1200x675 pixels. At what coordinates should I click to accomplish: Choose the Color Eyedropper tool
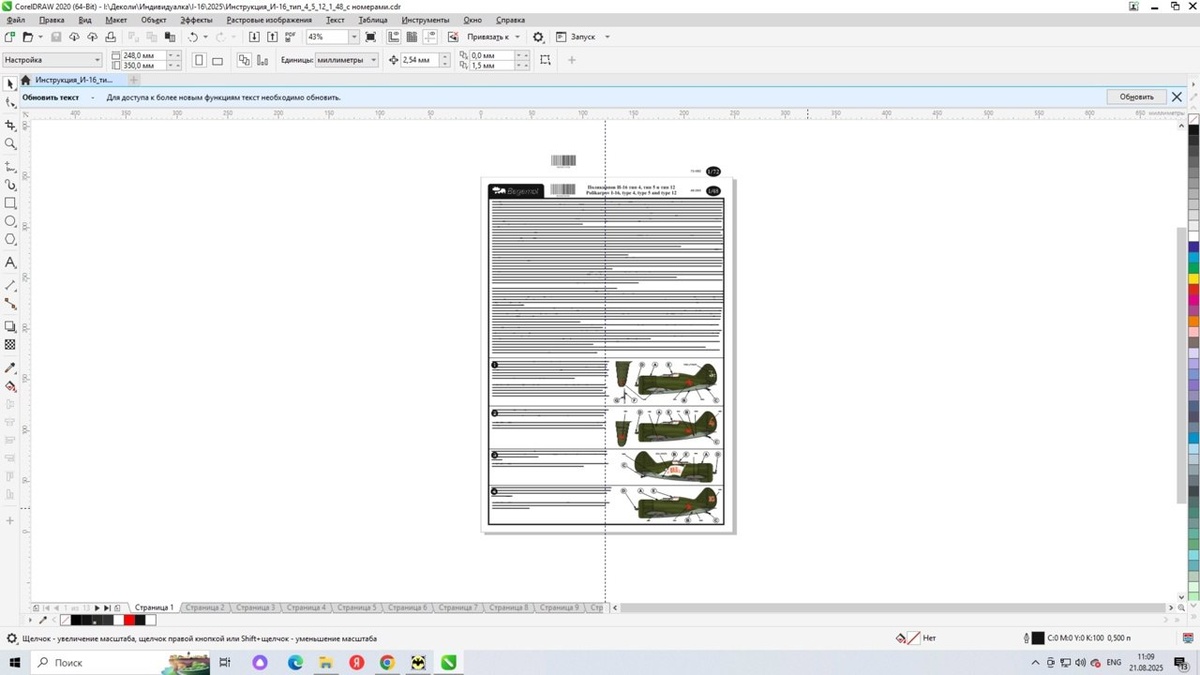tap(10, 368)
